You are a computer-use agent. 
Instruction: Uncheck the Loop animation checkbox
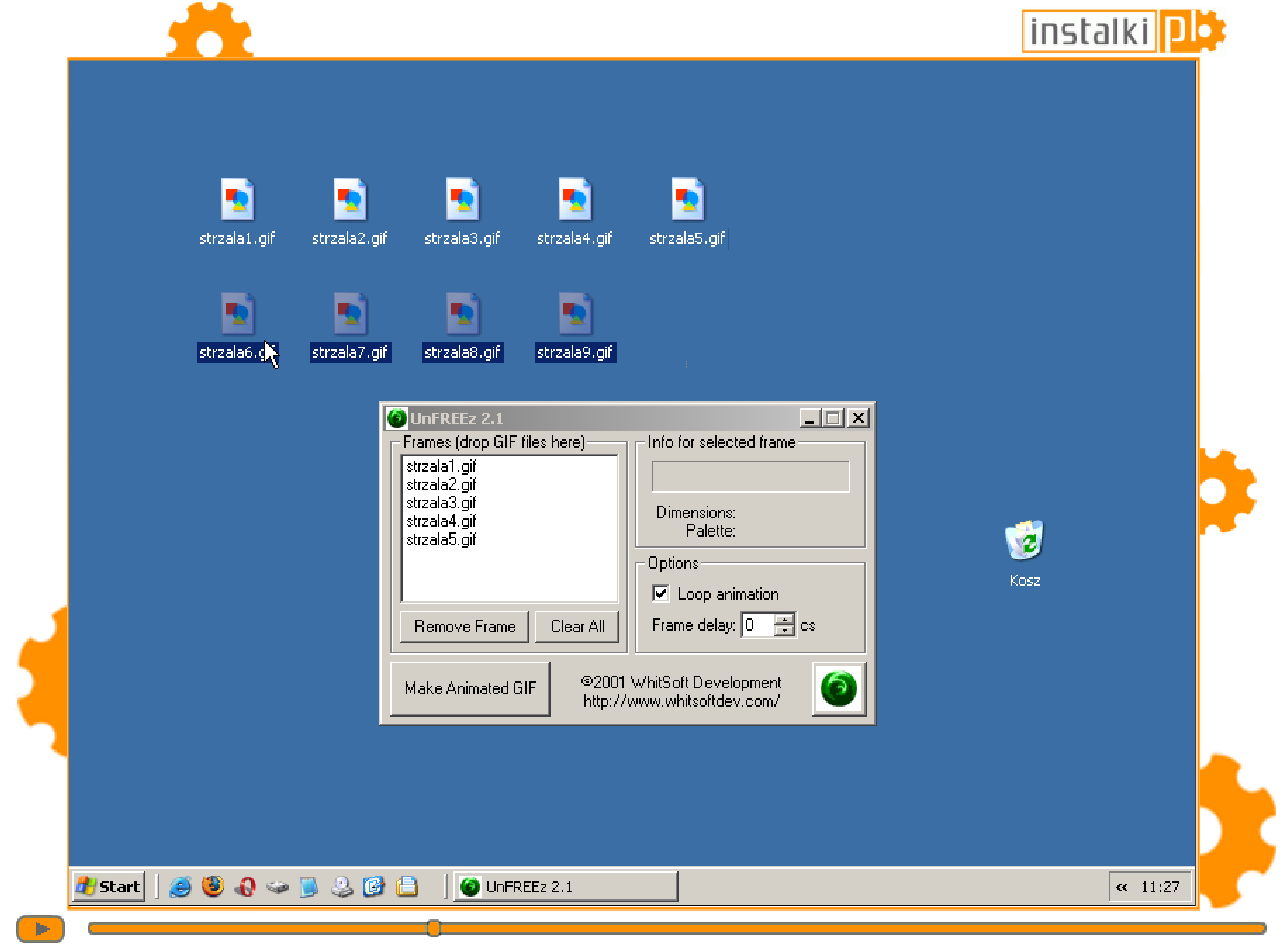tap(661, 594)
